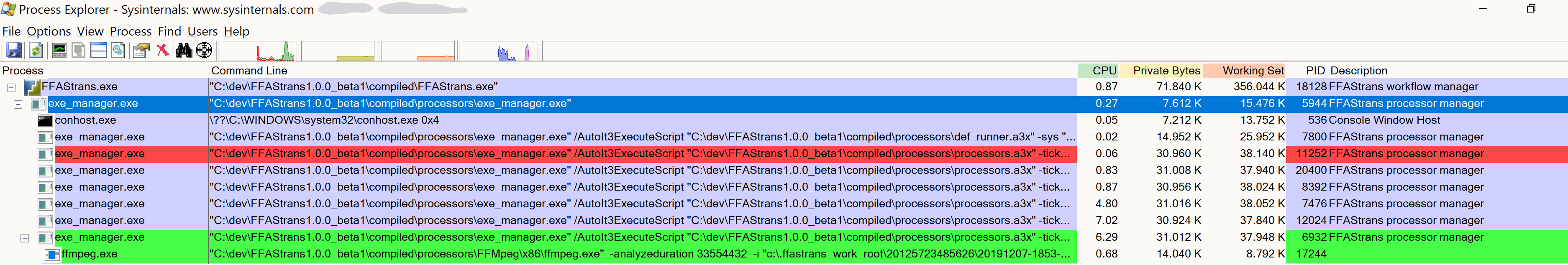Click the CPU usage mini graph
This screenshot has height=265, width=1568.
258,51
